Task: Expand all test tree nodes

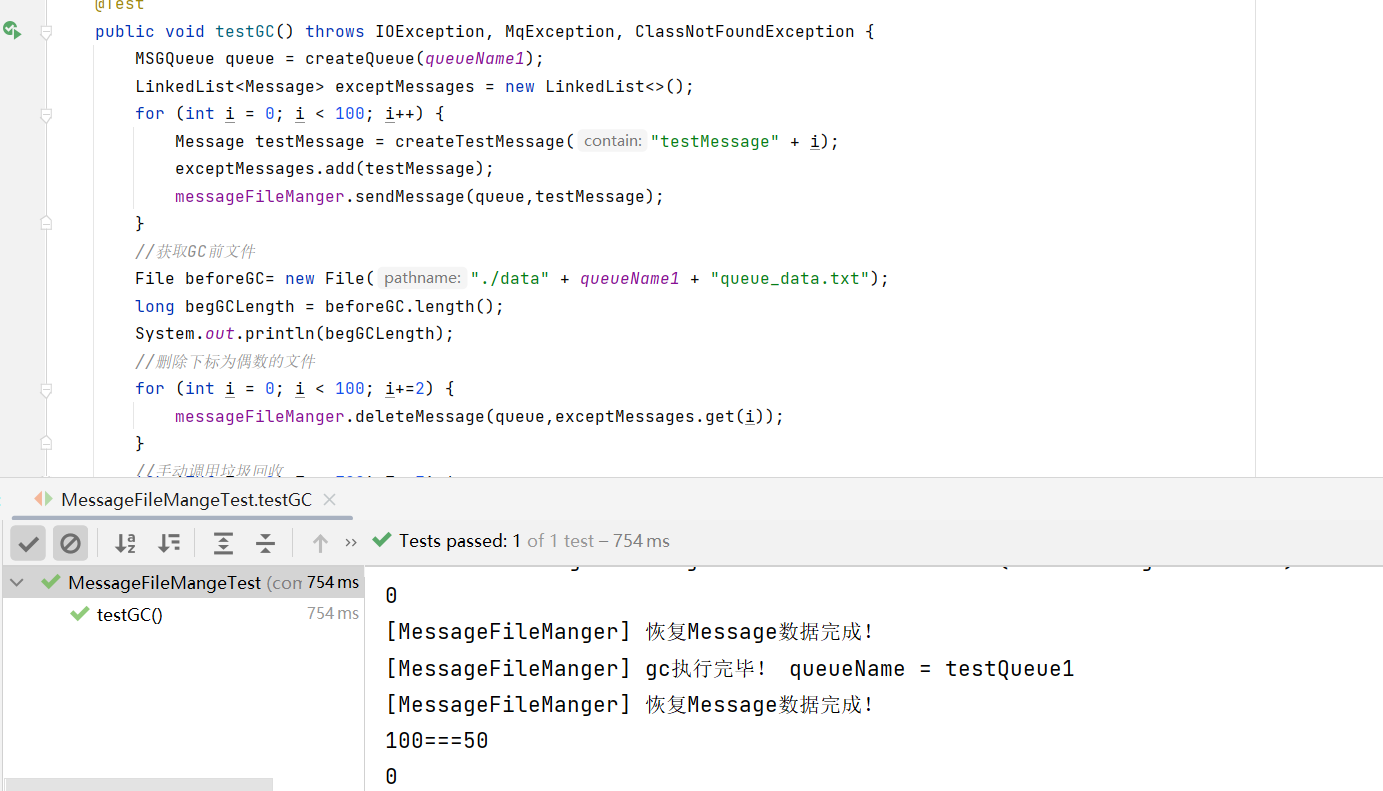Action: click(223, 543)
